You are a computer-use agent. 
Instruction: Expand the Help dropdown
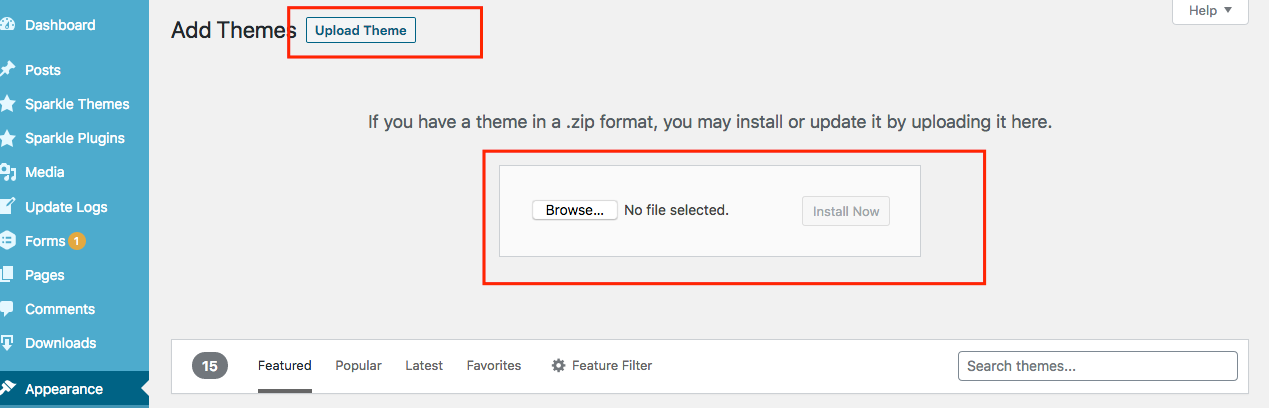[x=1210, y=11]
